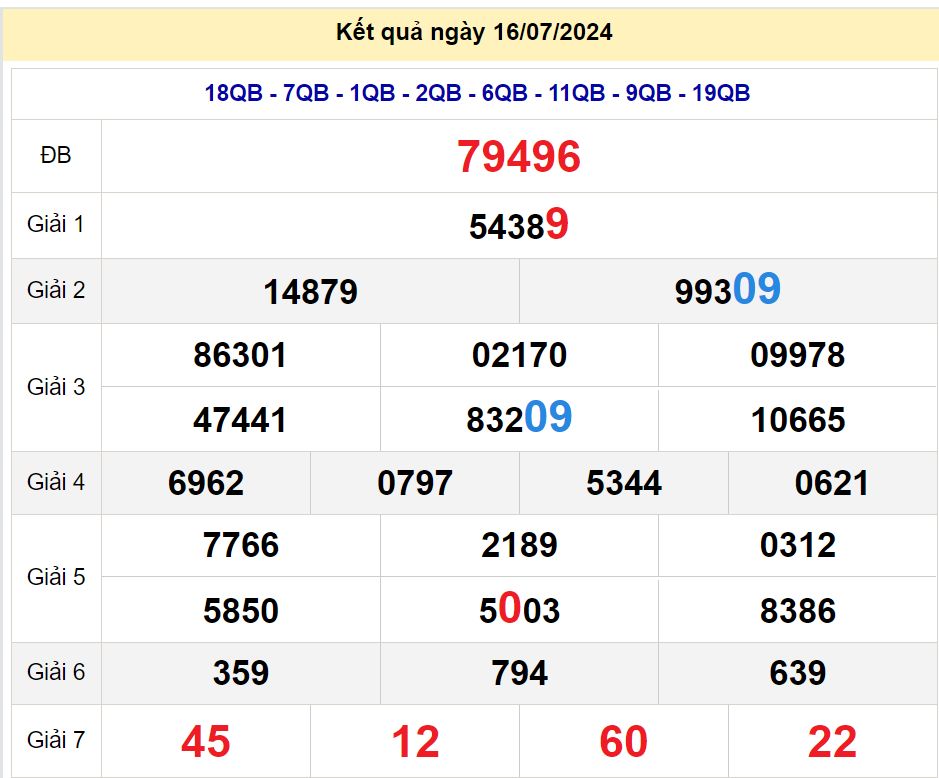This screenshot has width=939, height=778.
Task: Select the Giải 2 number 14879
Action: (x=310, y=292)
